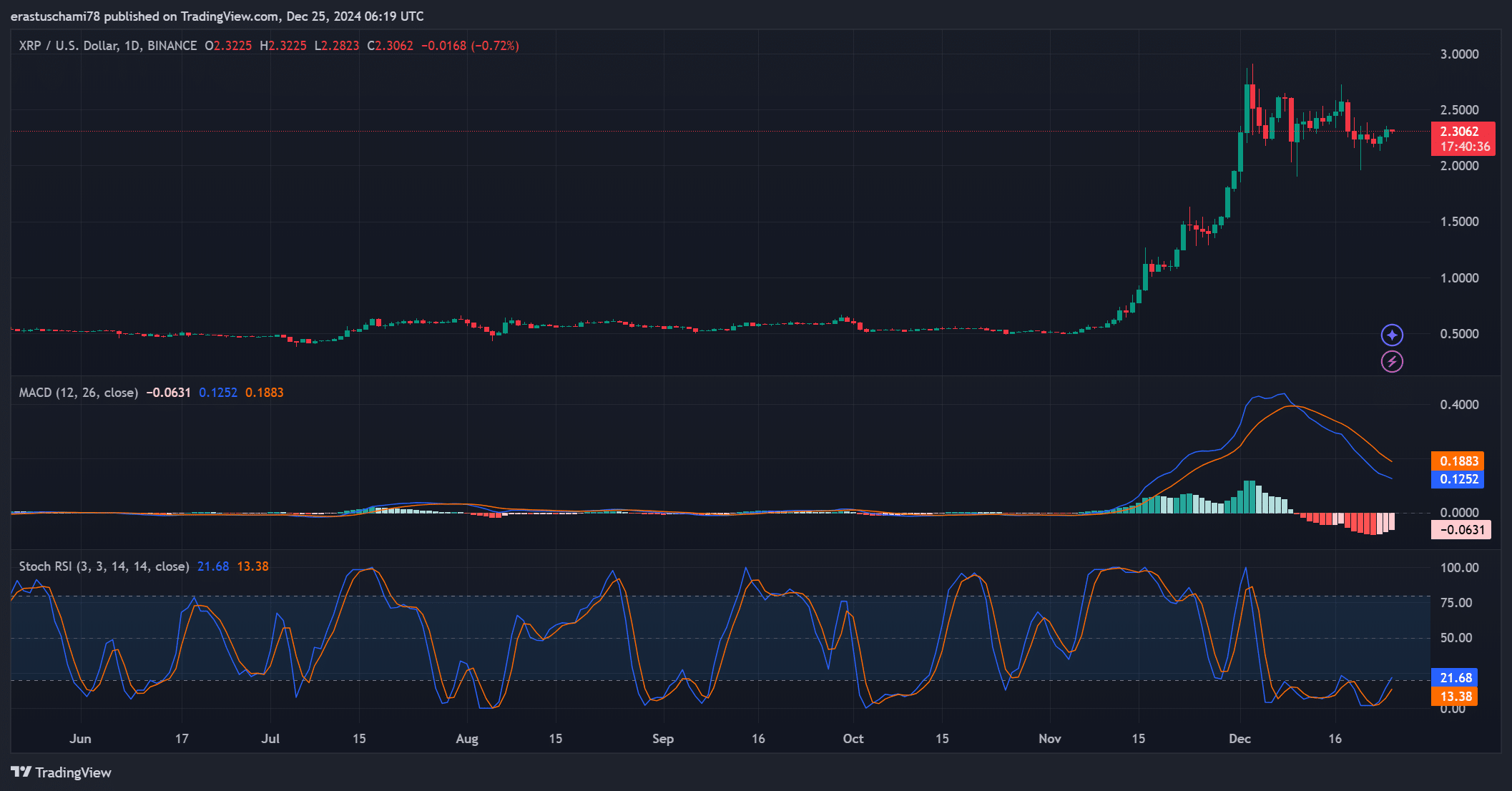Click the Dec label on time axis
This screenshot has width=1512, height=791.
pos(1240,739)
